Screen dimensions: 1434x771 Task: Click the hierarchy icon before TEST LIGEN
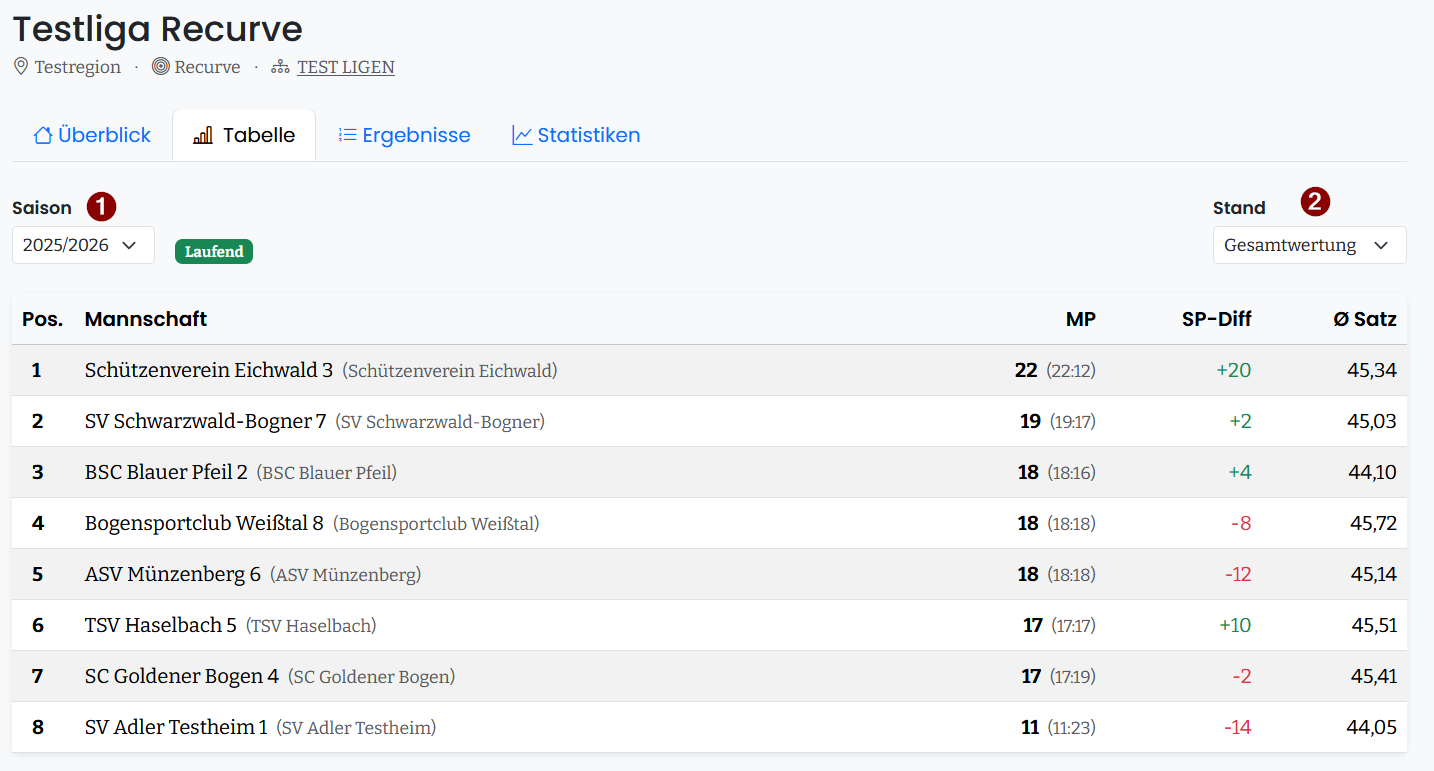click(280, 67)
